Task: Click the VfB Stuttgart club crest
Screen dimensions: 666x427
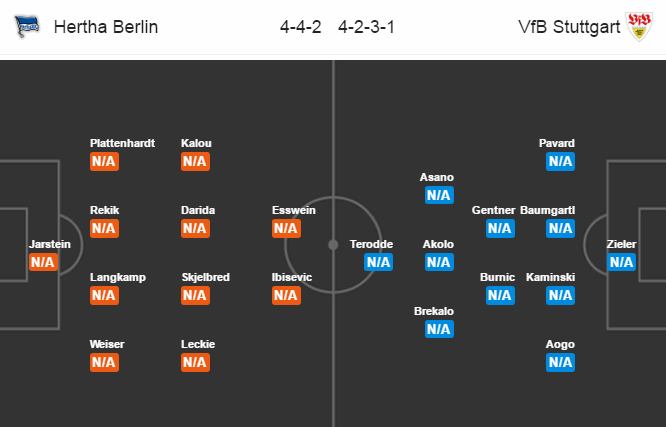Action: tap(639, 26)
